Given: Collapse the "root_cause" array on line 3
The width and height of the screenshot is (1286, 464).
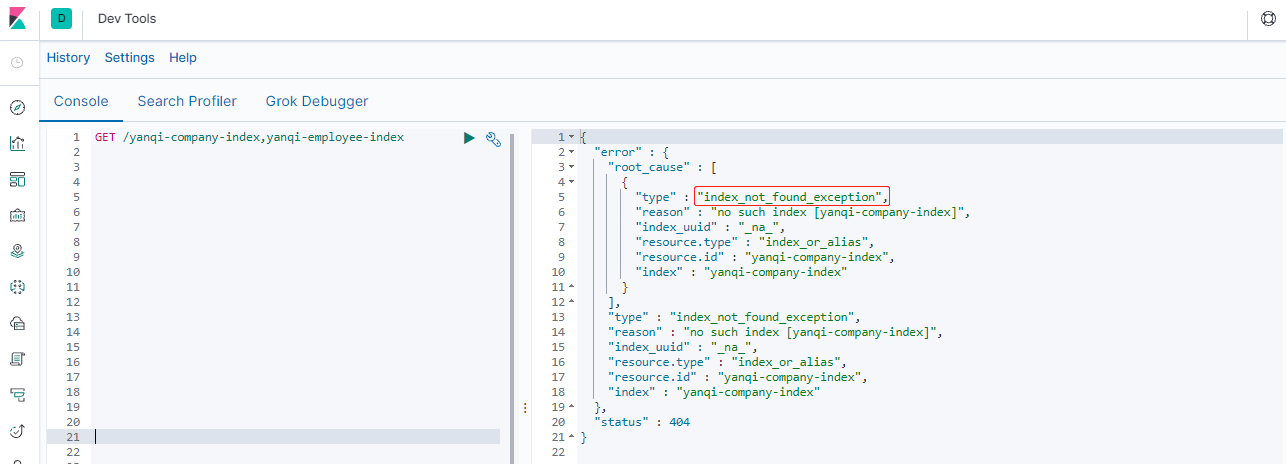Looking at the screenshot, I should 571,167.
